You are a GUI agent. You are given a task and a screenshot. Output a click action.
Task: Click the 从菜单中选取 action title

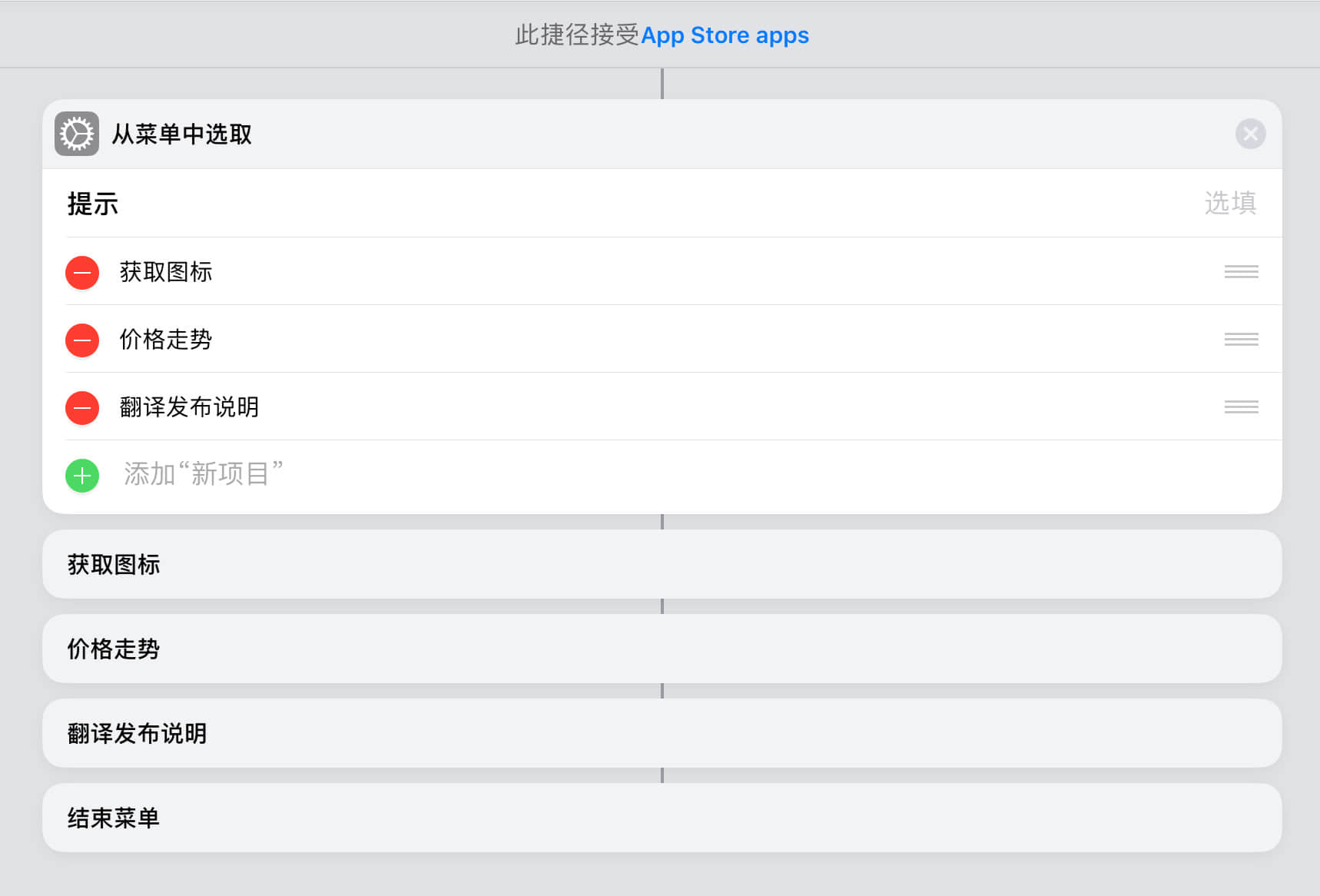[x=182, y=134]
